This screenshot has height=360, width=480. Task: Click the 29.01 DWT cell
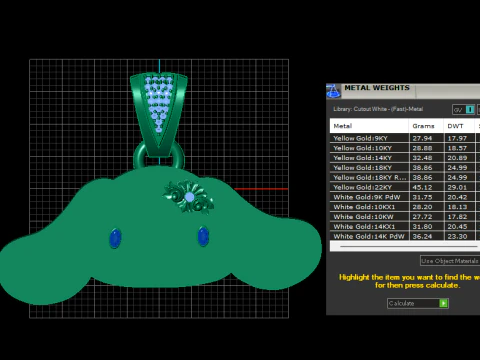tap(459, 187)
